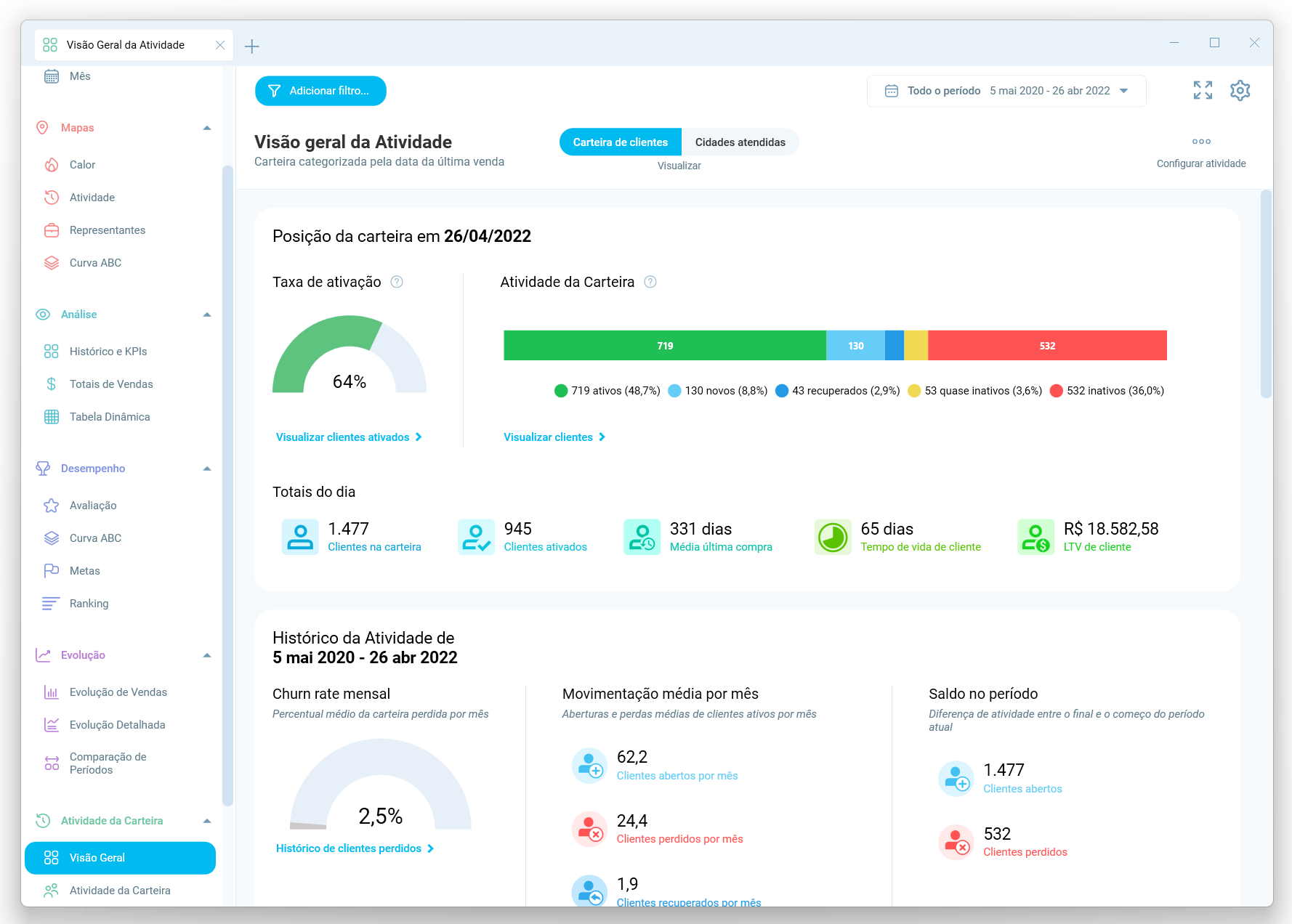Screen dimensions: 1292x924
Task: Select the Carteira de clientes tab
Action: 620,142
